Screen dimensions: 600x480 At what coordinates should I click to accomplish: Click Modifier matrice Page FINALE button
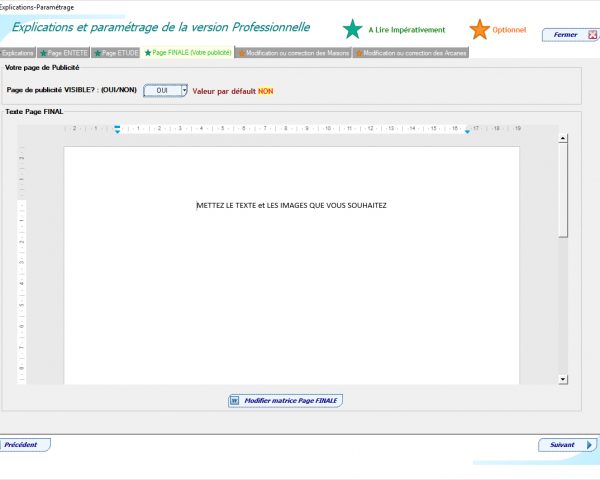click(285, 400)
